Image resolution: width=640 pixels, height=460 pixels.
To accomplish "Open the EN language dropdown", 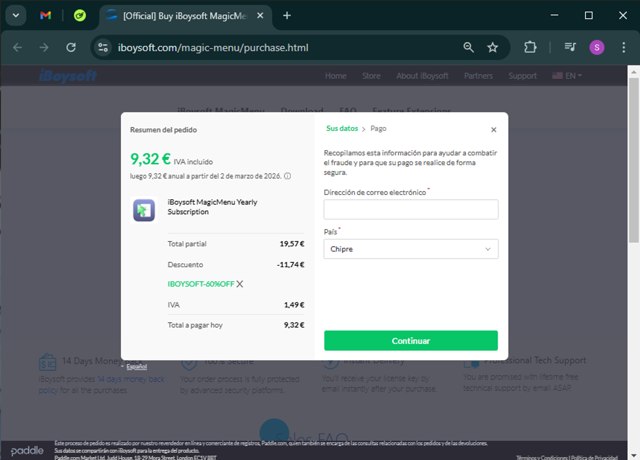I will point(567,76).
